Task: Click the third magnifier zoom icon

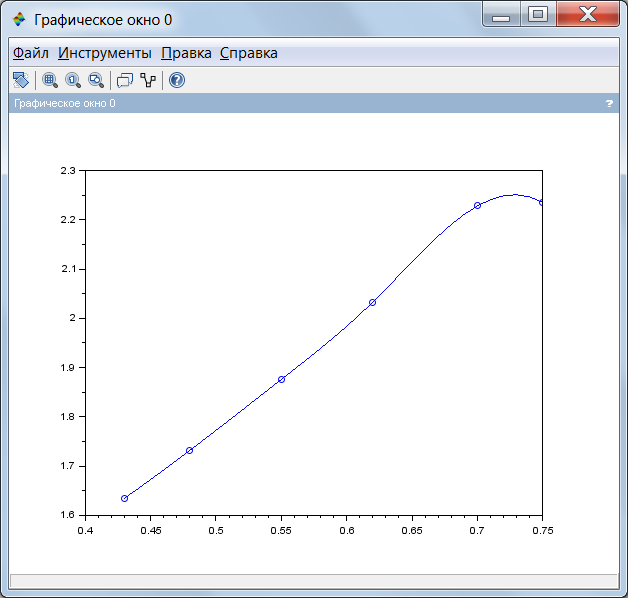Action: tap(97, 80)
